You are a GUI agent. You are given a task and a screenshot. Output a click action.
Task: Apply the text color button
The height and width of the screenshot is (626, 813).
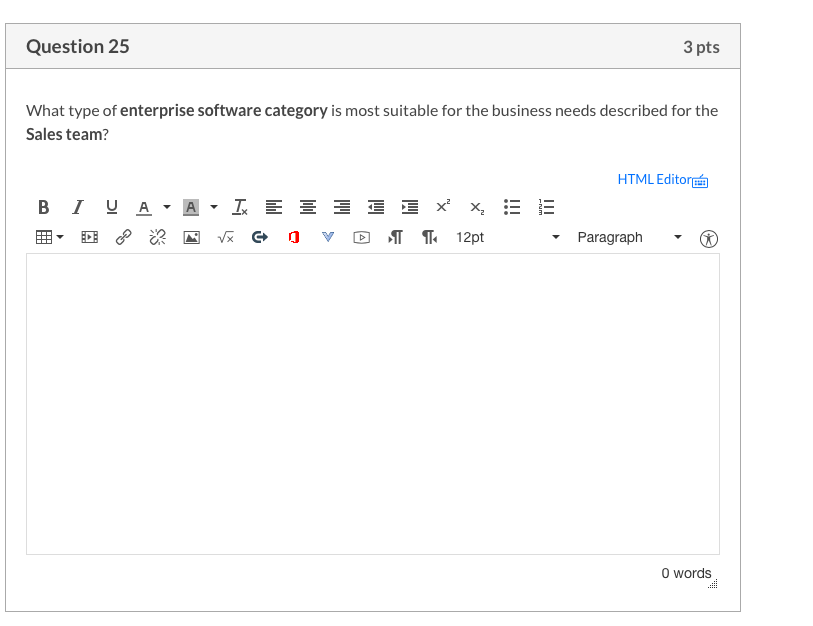(x=144, y=207)
